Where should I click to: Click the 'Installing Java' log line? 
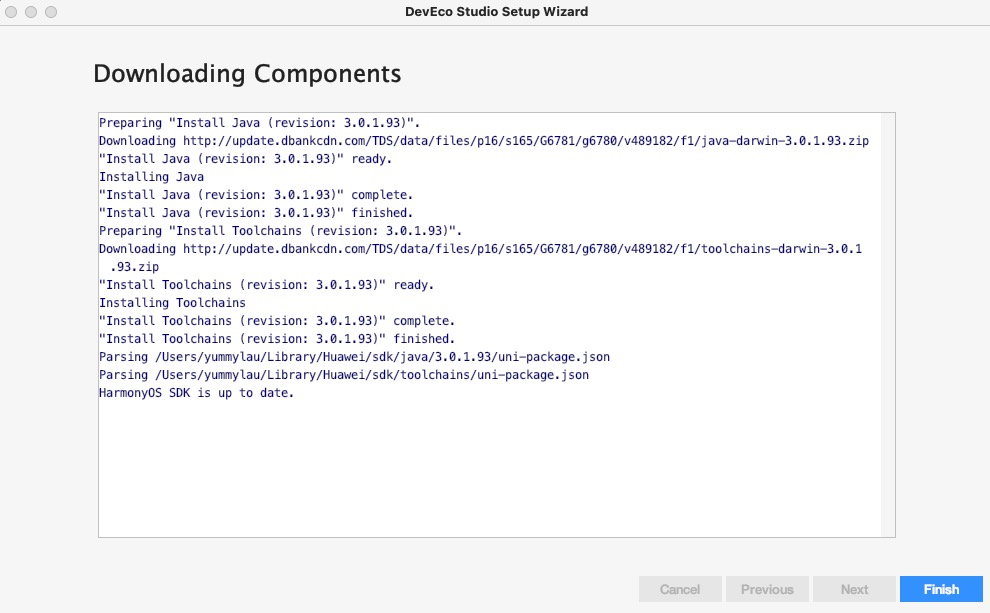151,177
